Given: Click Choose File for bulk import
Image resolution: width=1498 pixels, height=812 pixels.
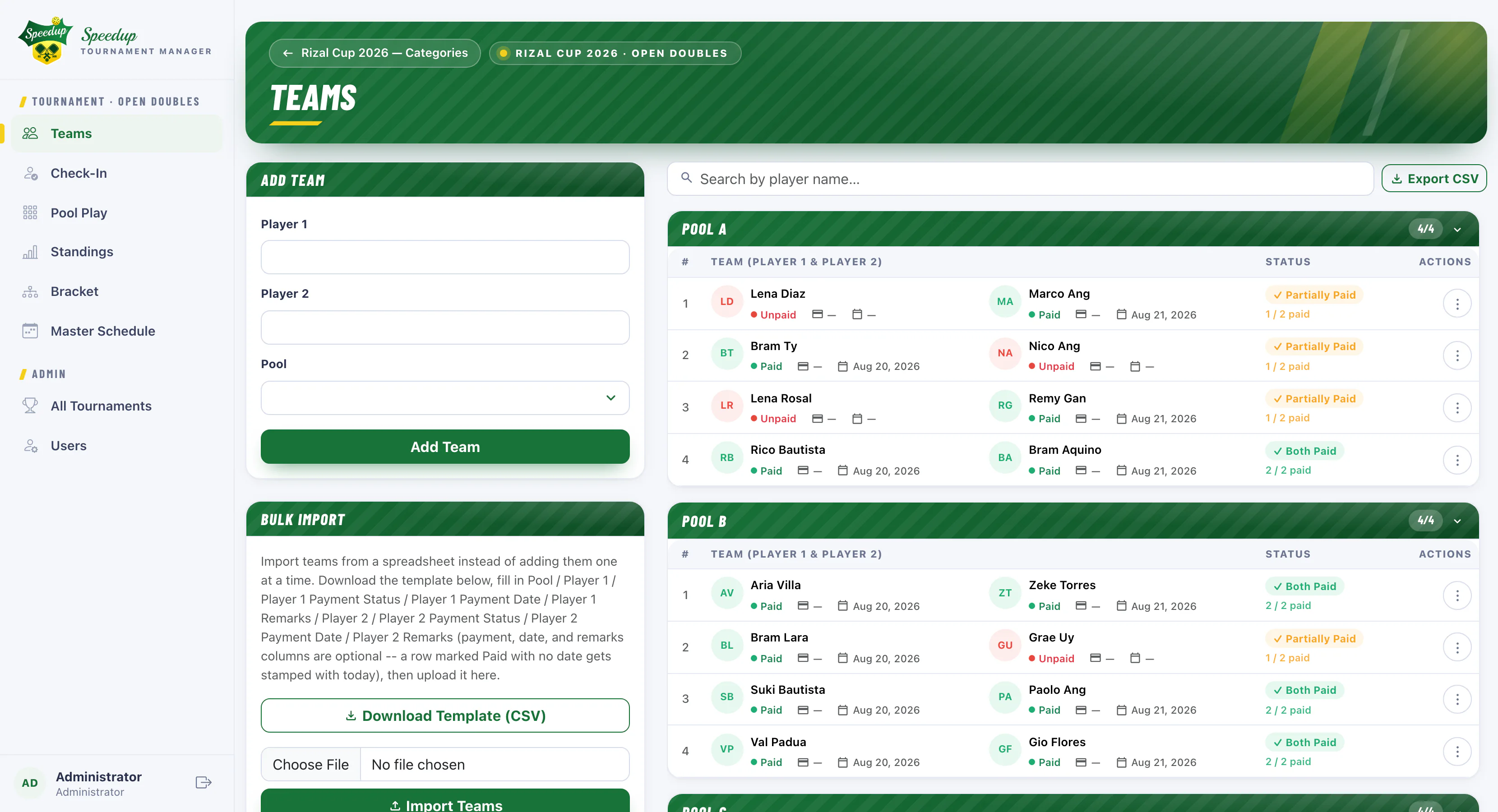Looking at the screenshot, I should (310, 764).
